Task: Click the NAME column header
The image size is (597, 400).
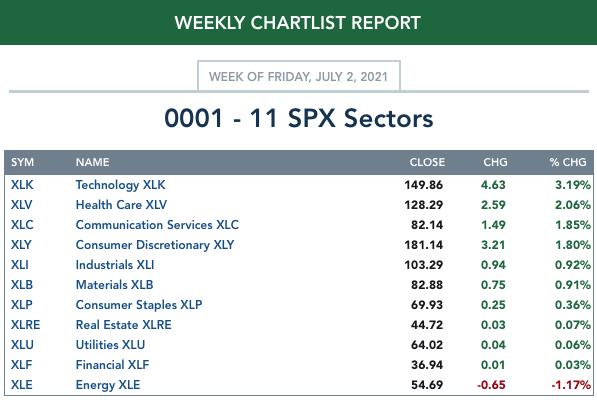Action: click(x=92, y=162)
